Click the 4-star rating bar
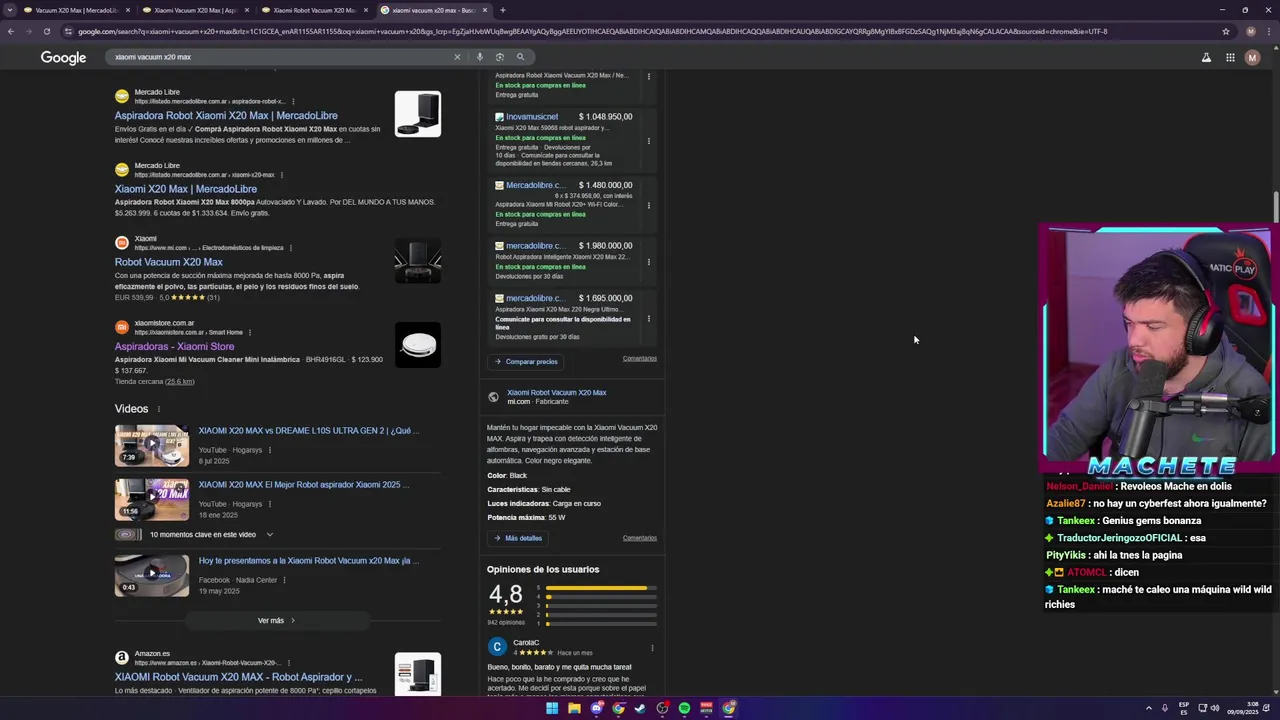 click(601, 597)
